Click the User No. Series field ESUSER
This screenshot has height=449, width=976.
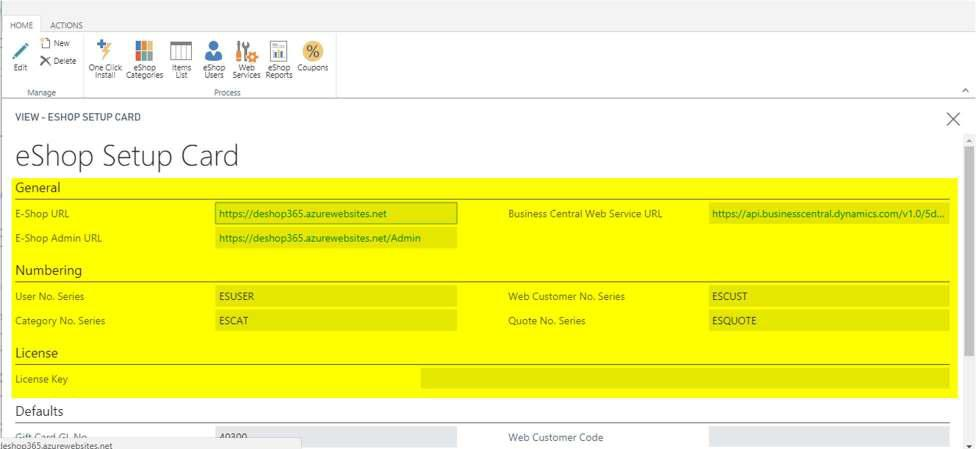[336, 296]
